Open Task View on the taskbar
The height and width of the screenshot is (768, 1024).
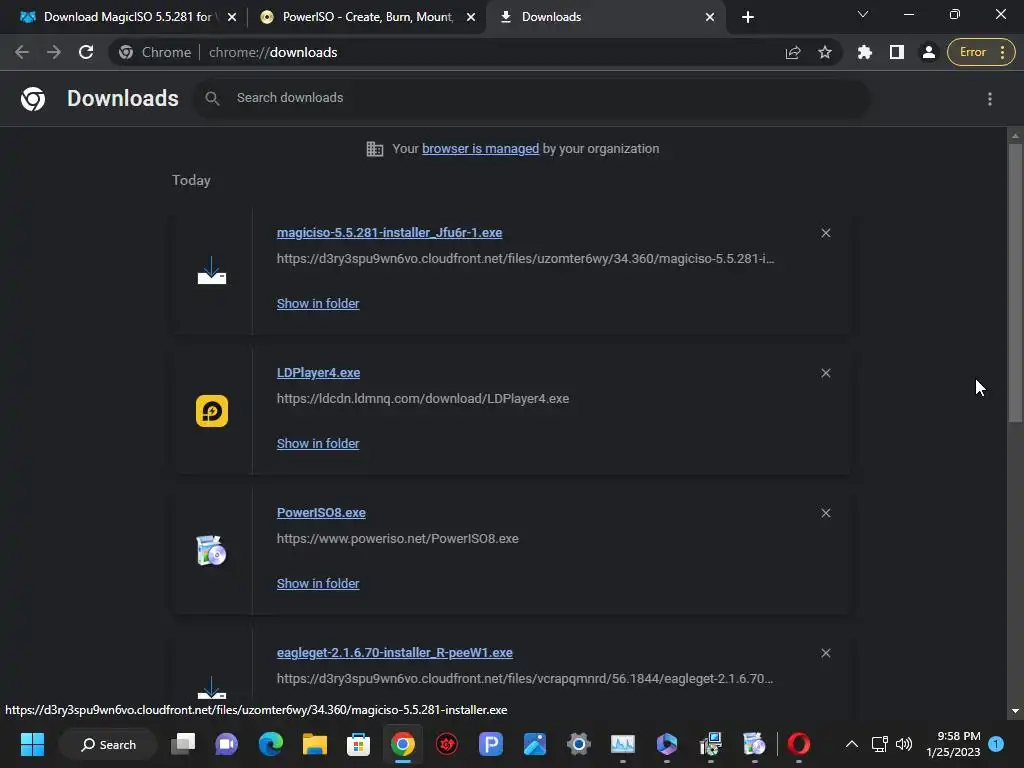pyautogui.click(x=183, y=744)
